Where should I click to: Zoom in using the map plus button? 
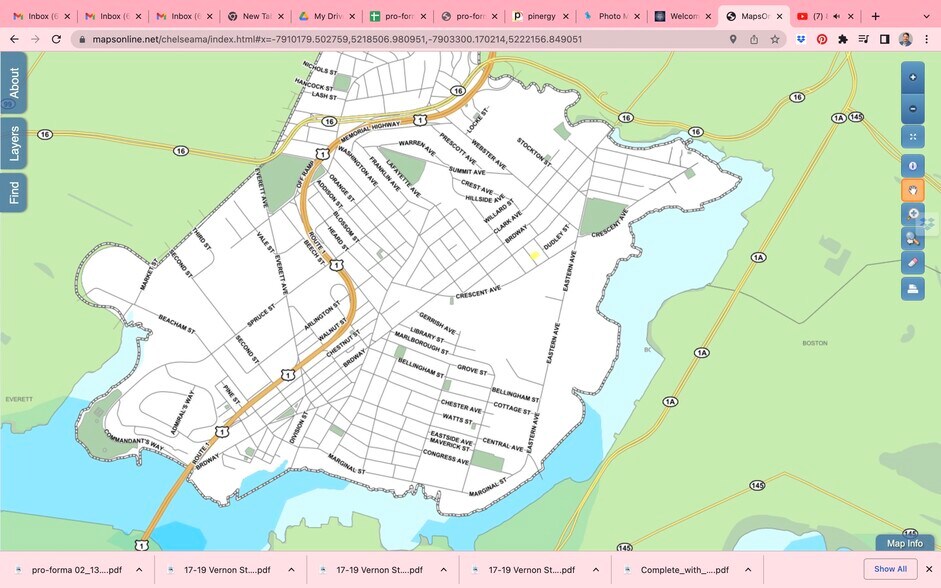(x=912, y=77)
